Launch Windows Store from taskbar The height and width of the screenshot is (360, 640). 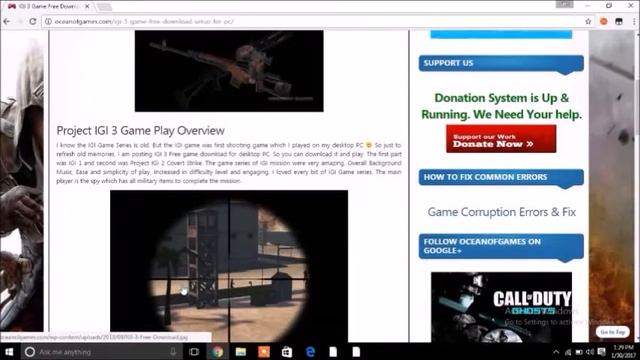pyautogui.click(x=287, y=351)
